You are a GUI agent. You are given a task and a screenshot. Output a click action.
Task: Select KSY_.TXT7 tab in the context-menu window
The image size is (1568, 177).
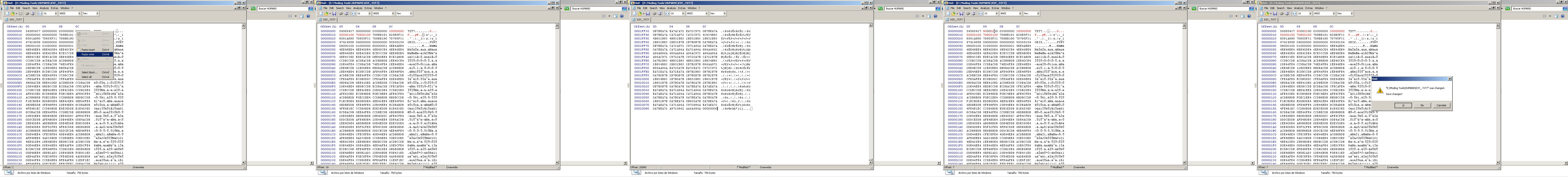14,19
